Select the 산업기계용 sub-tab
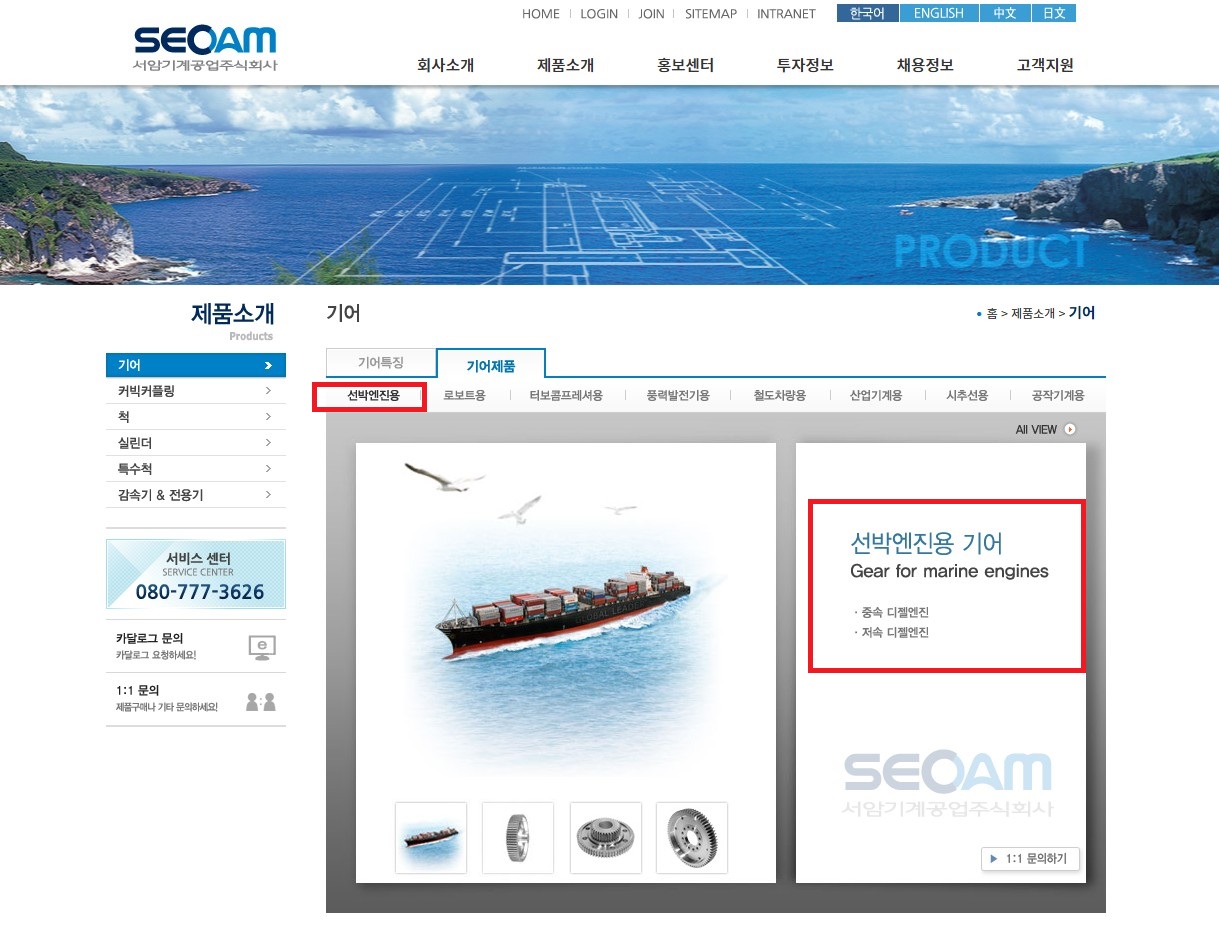 [x=876, y=396]
